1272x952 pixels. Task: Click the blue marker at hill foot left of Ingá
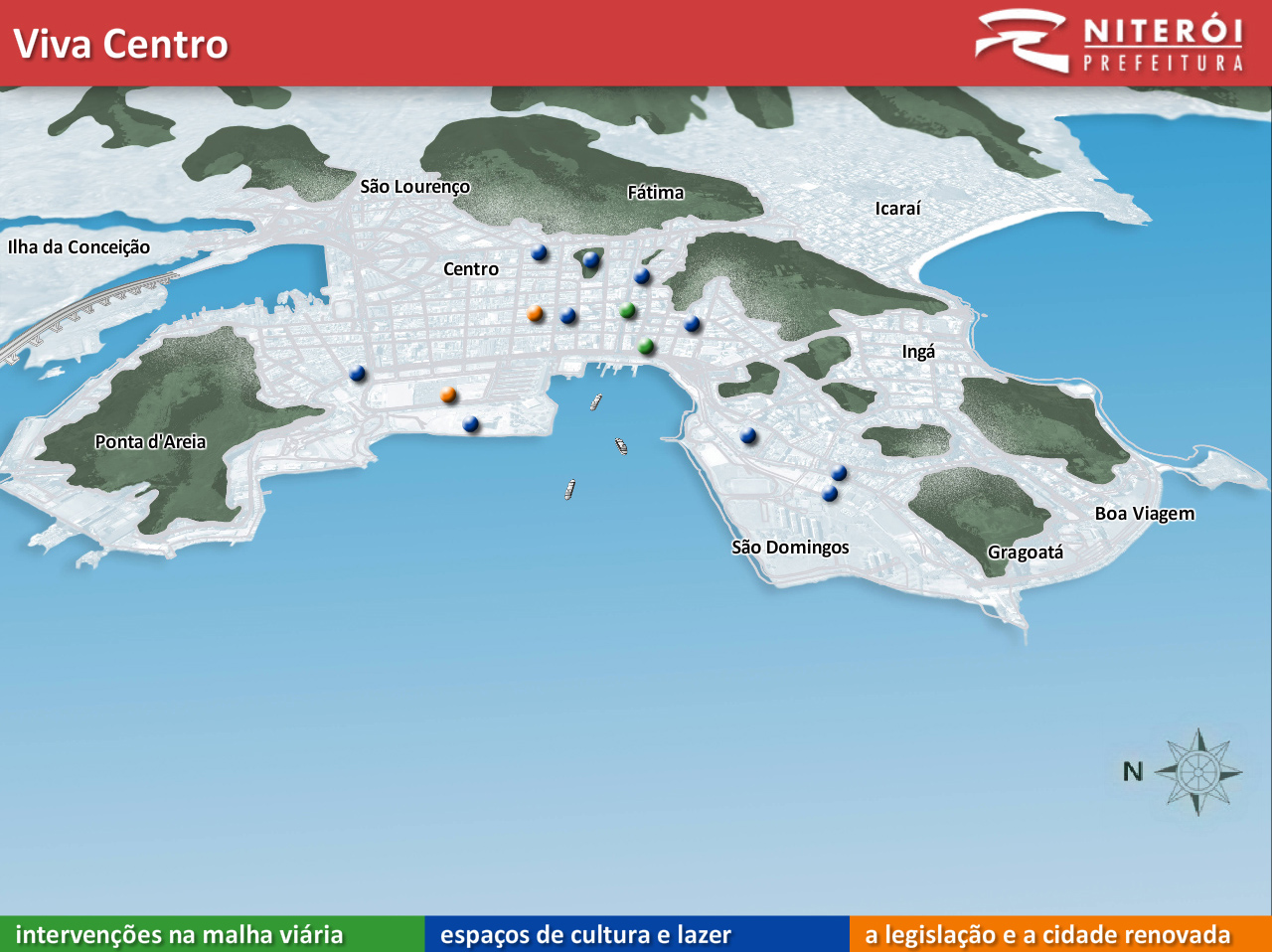point(693,323)
